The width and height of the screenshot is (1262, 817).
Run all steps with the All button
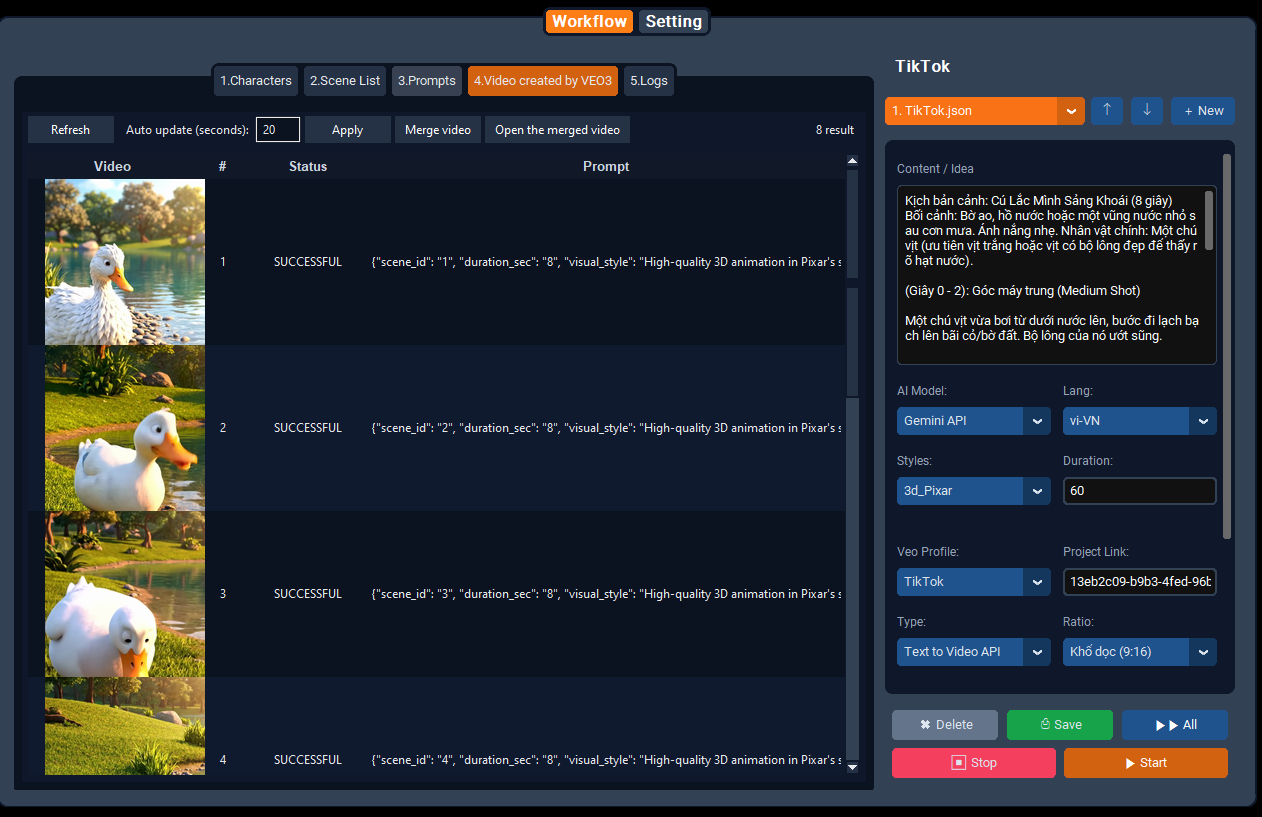[1174, 725]
